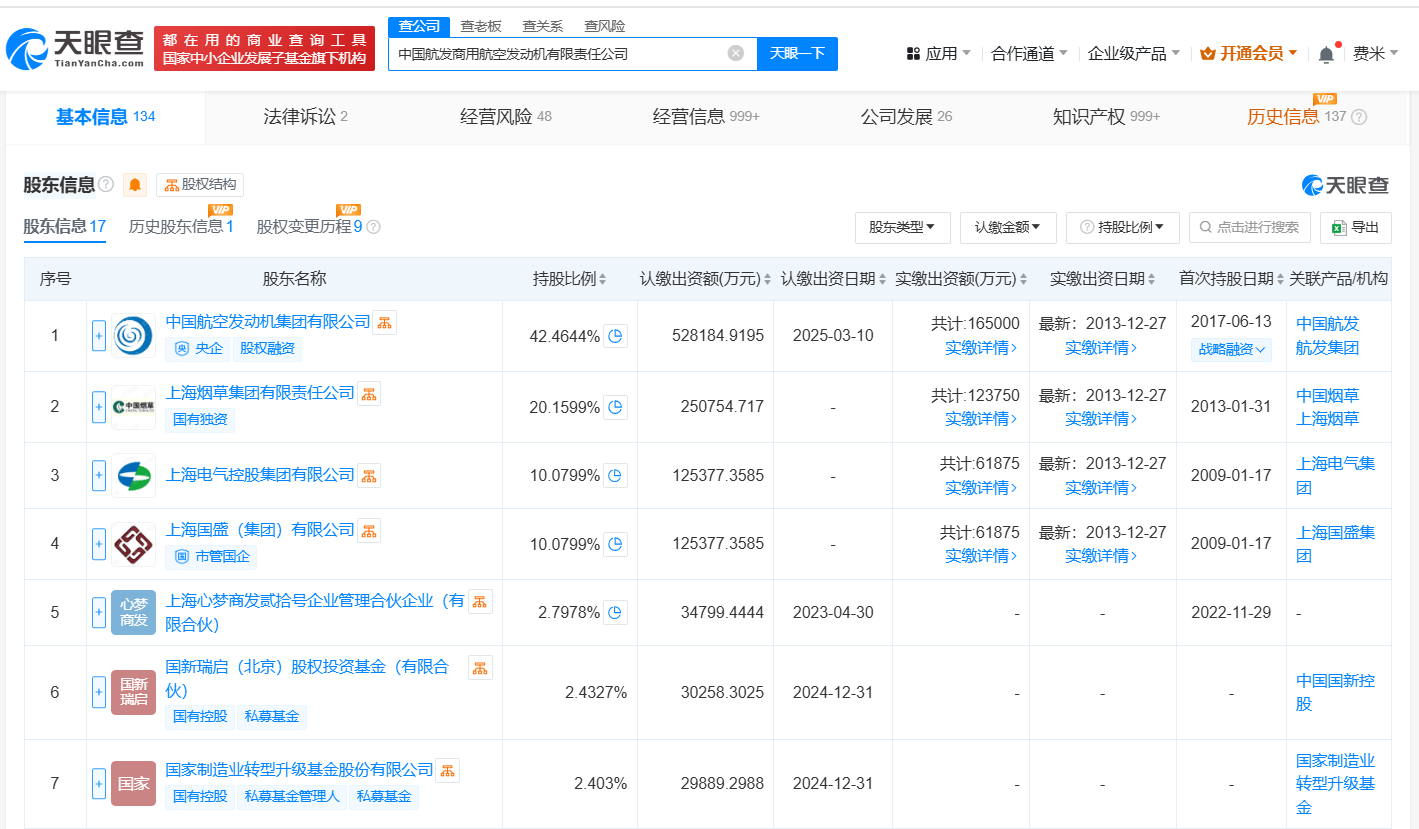Open pie chart for 42.4644% shareholding
1419x829 pixels.
coord(616,336)
